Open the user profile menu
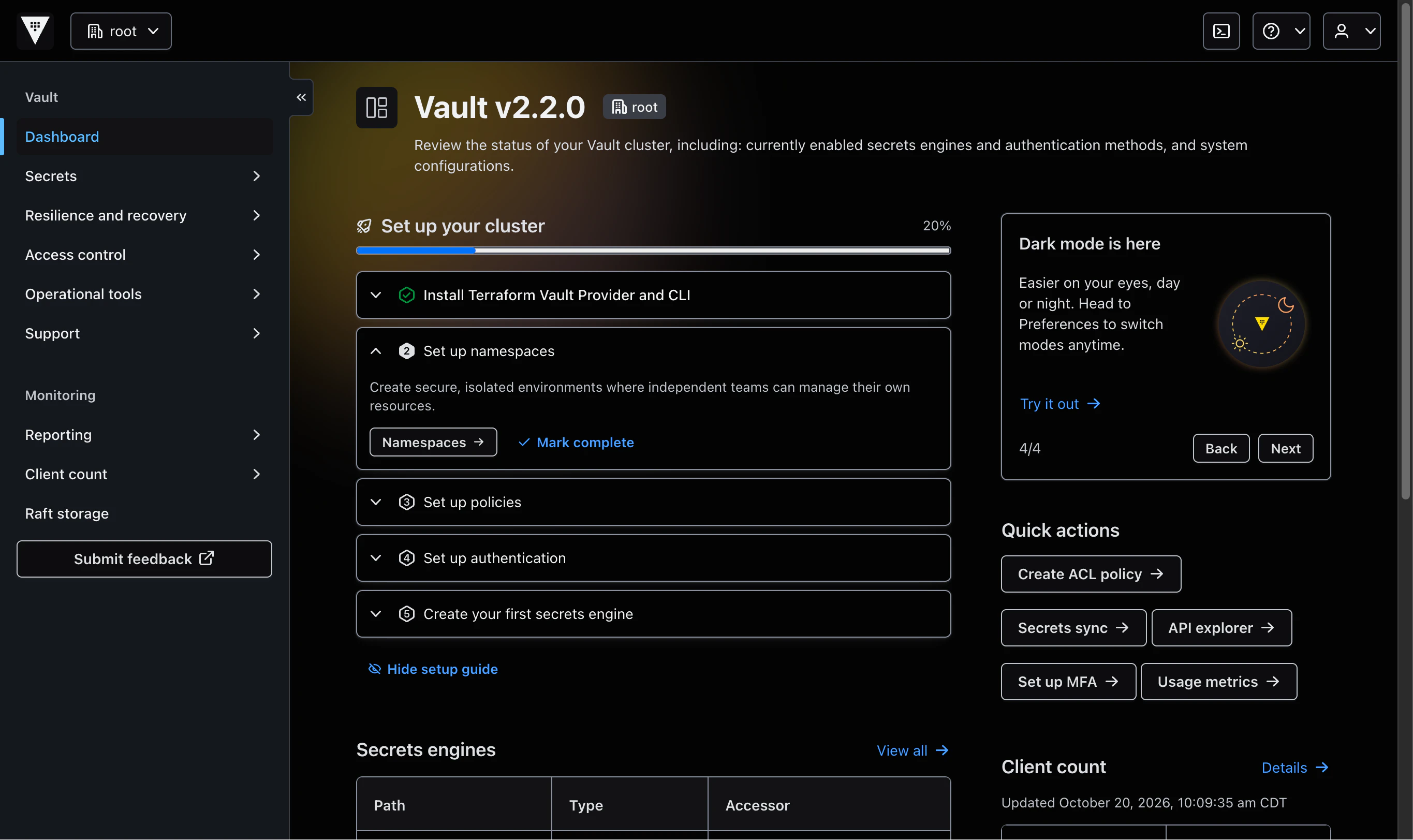 (x=1351, y=31)
